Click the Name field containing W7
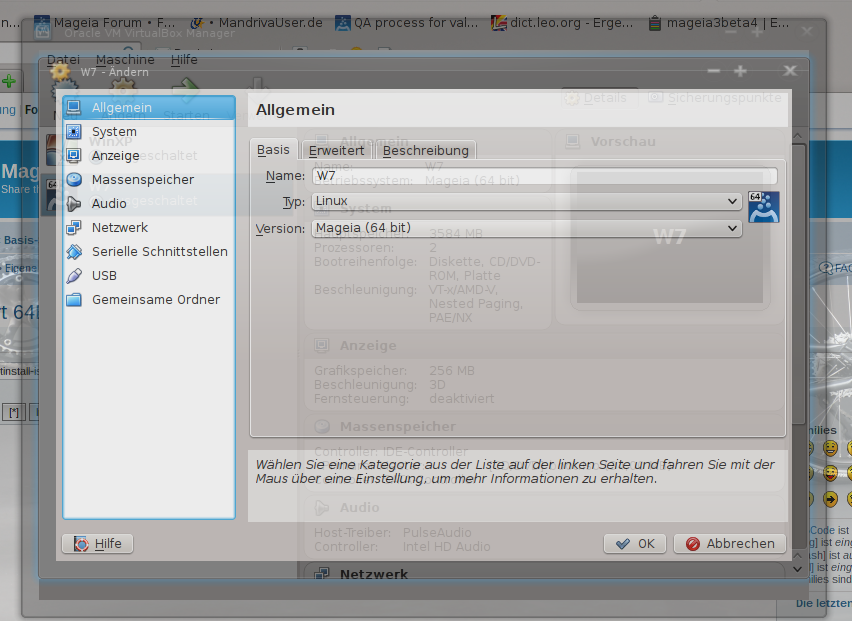852x621 pixels. [544, 175]
